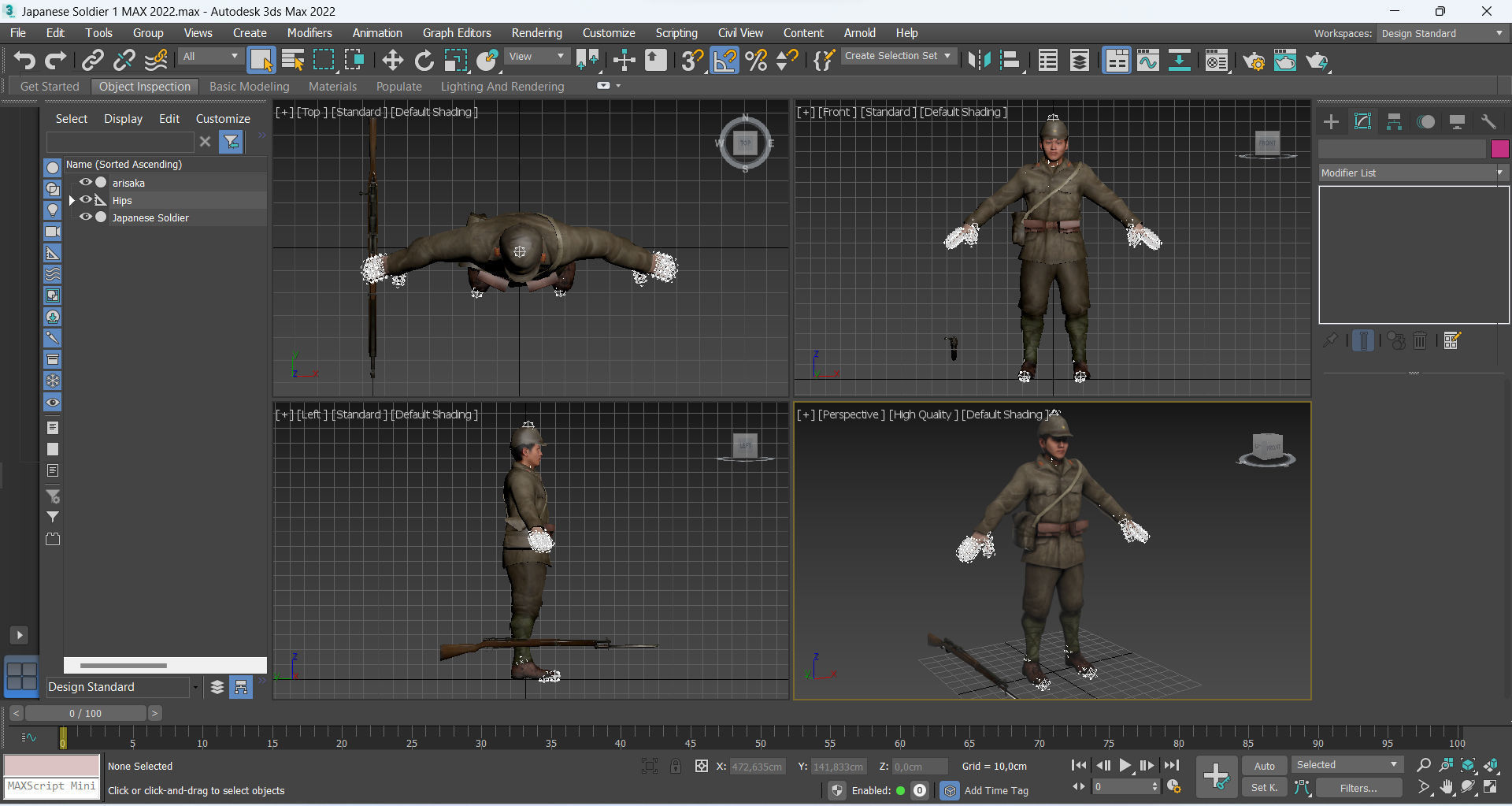Open Workspaces Design Standard dropdown

[x=1442, y=33]
